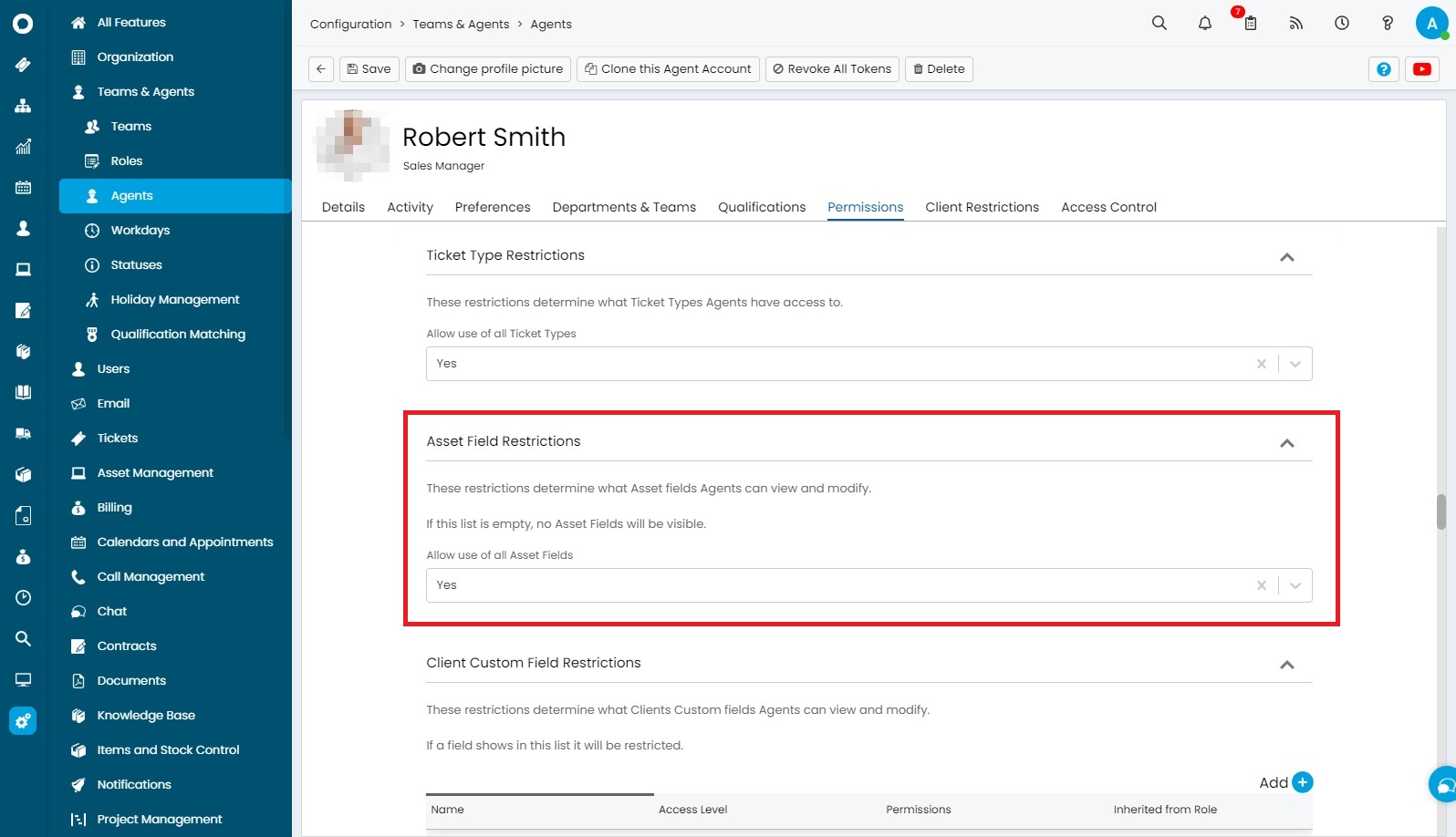Clear the Allow all Ticket Types value
Viewport: 1456px width, 837px height.
click(1261, 364)
